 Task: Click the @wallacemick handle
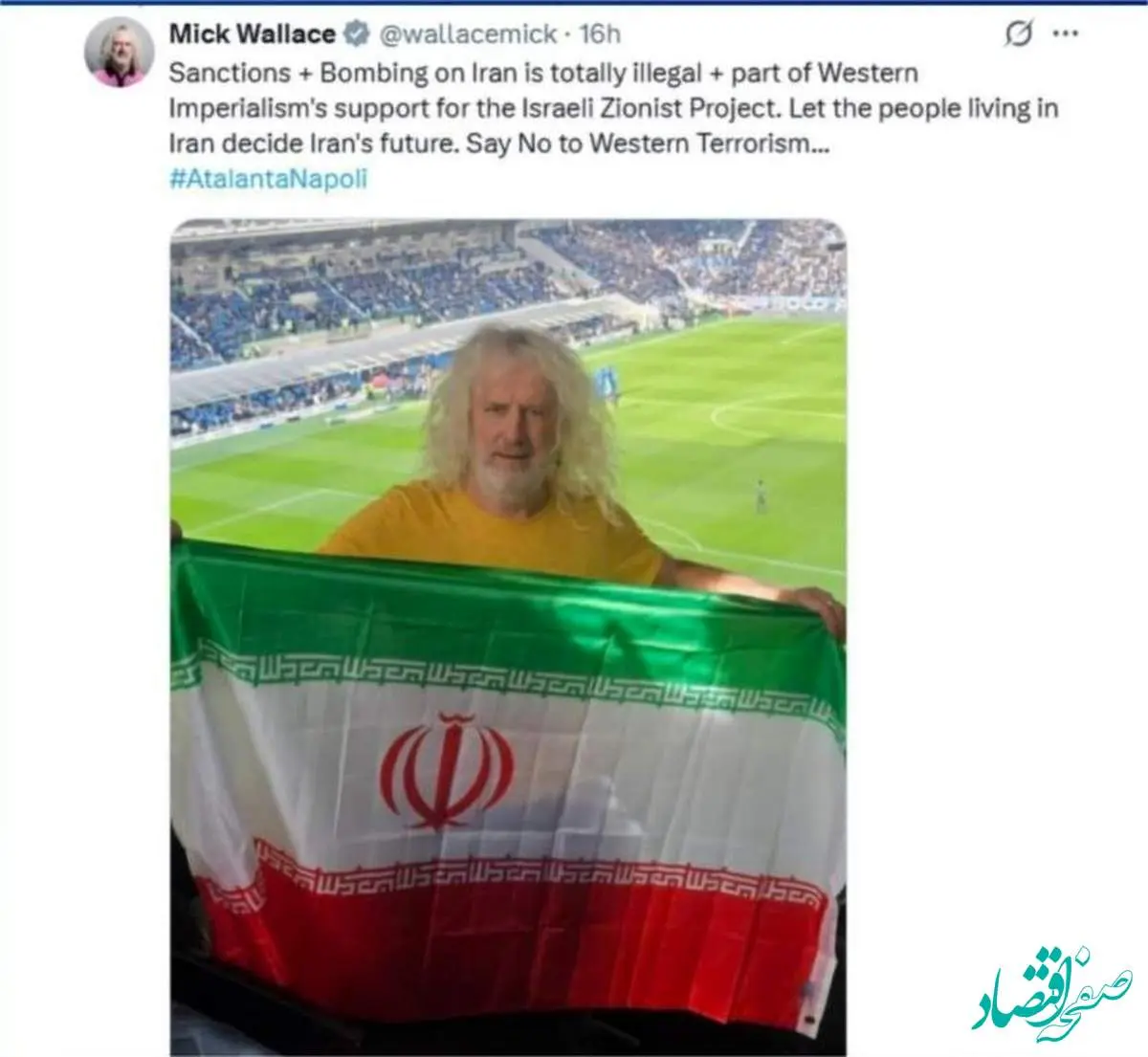click(x=468, y=34)
